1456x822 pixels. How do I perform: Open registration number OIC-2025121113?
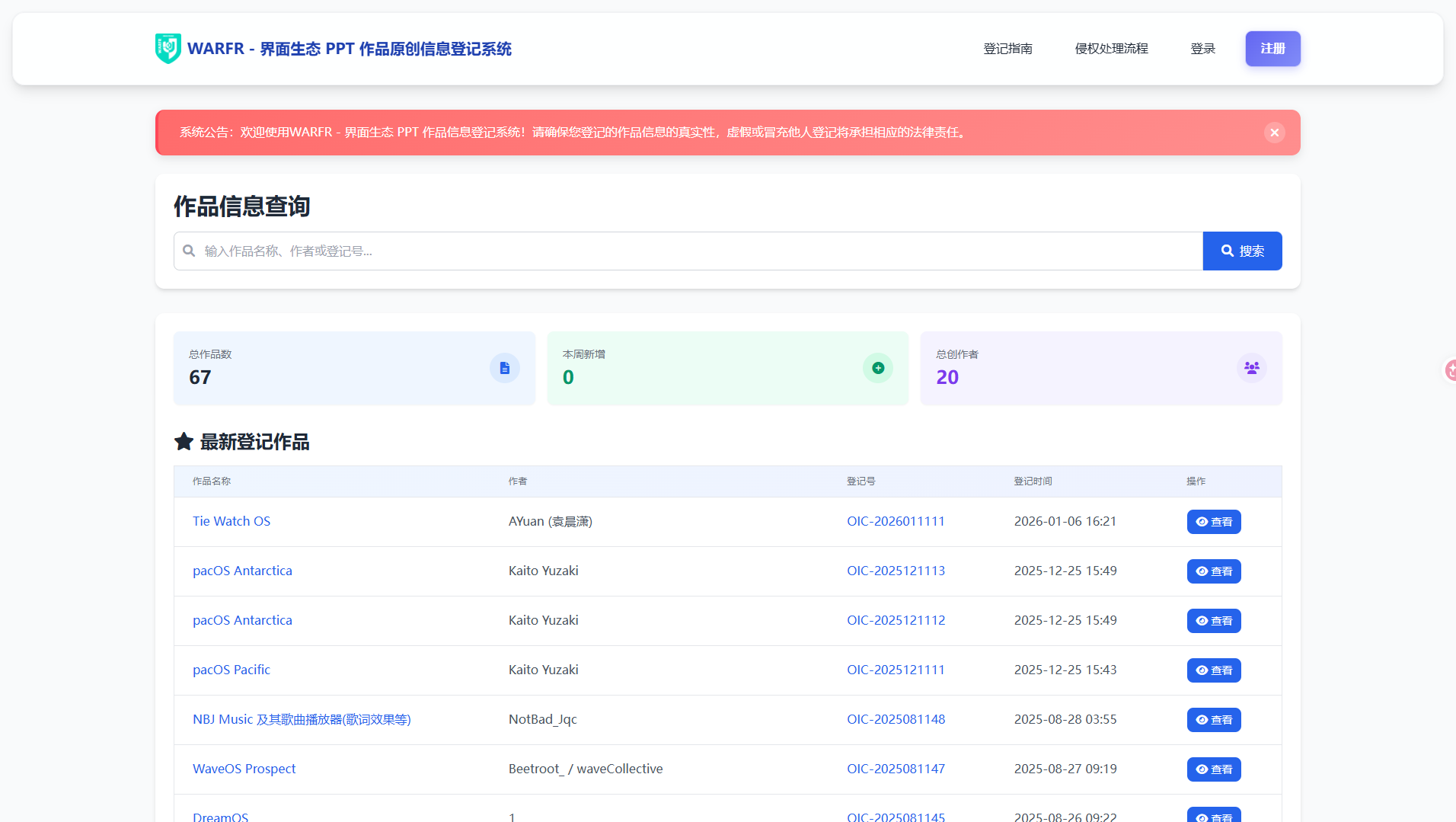point(896,571)
